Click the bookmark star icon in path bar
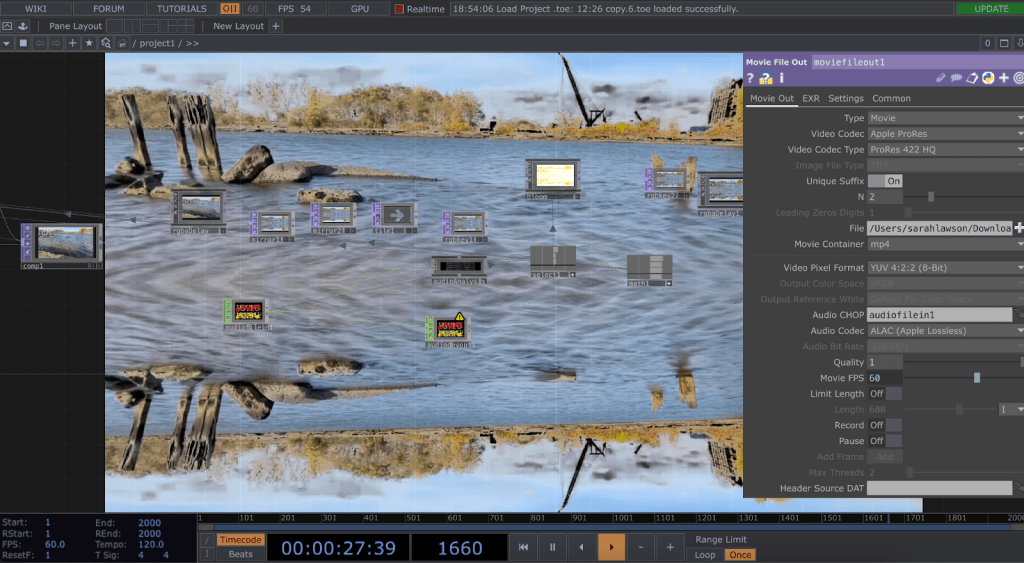The width and height of the screenshot is (1024, 563). (88, 43)
